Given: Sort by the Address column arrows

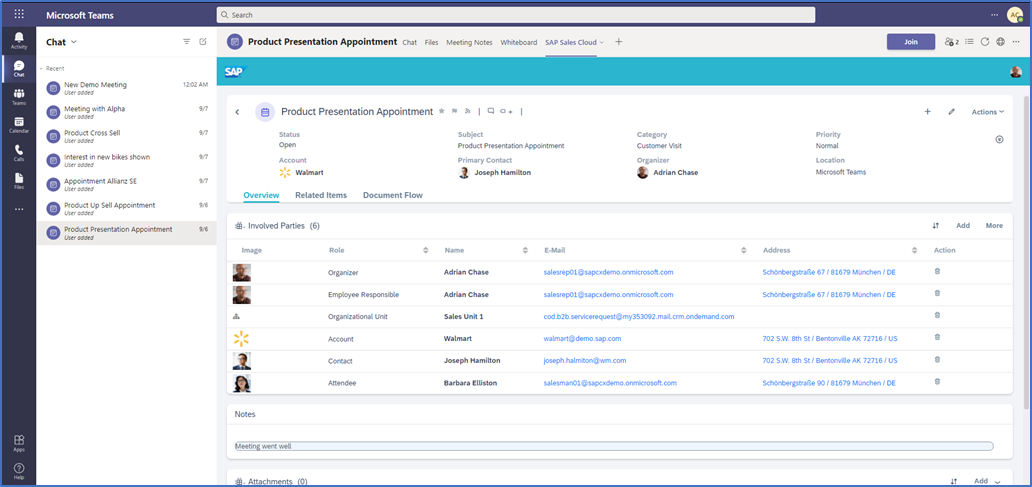Looking at the screenshot, I should pos(915,251).
